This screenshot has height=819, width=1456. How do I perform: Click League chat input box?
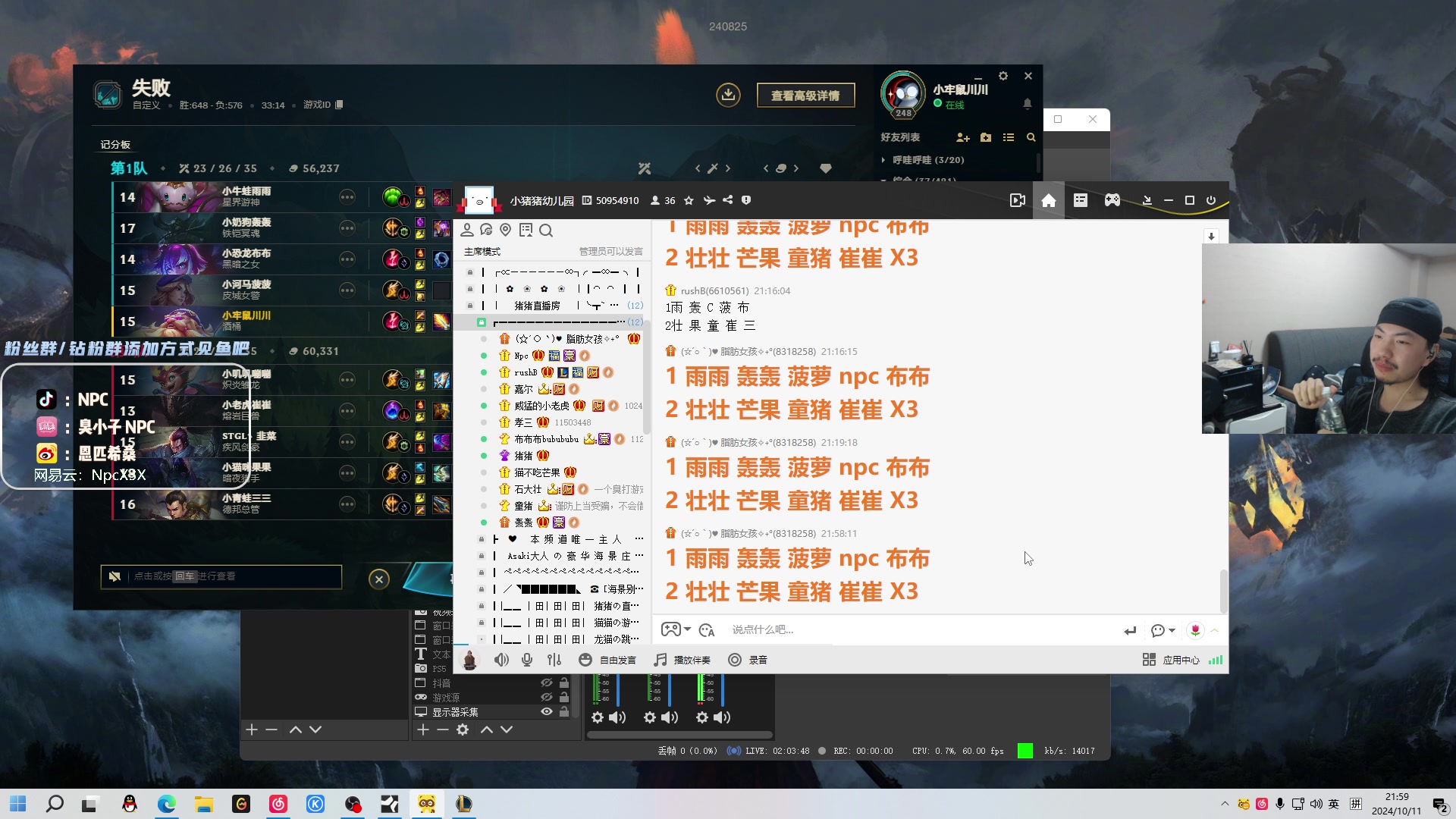point(221,576)
